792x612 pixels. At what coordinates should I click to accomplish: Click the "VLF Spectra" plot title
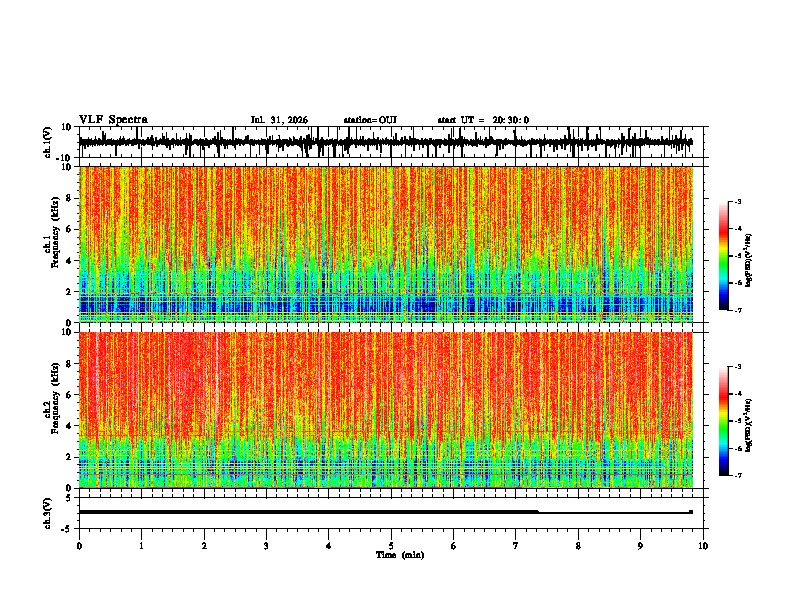point(113,120)
